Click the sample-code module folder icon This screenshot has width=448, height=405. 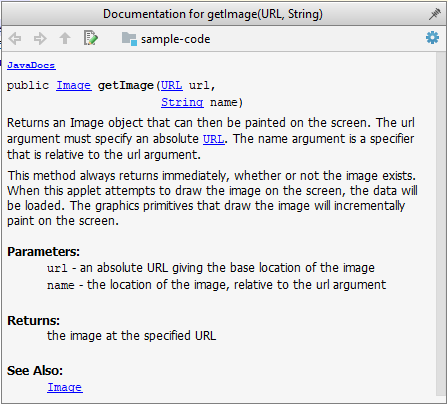129,39
